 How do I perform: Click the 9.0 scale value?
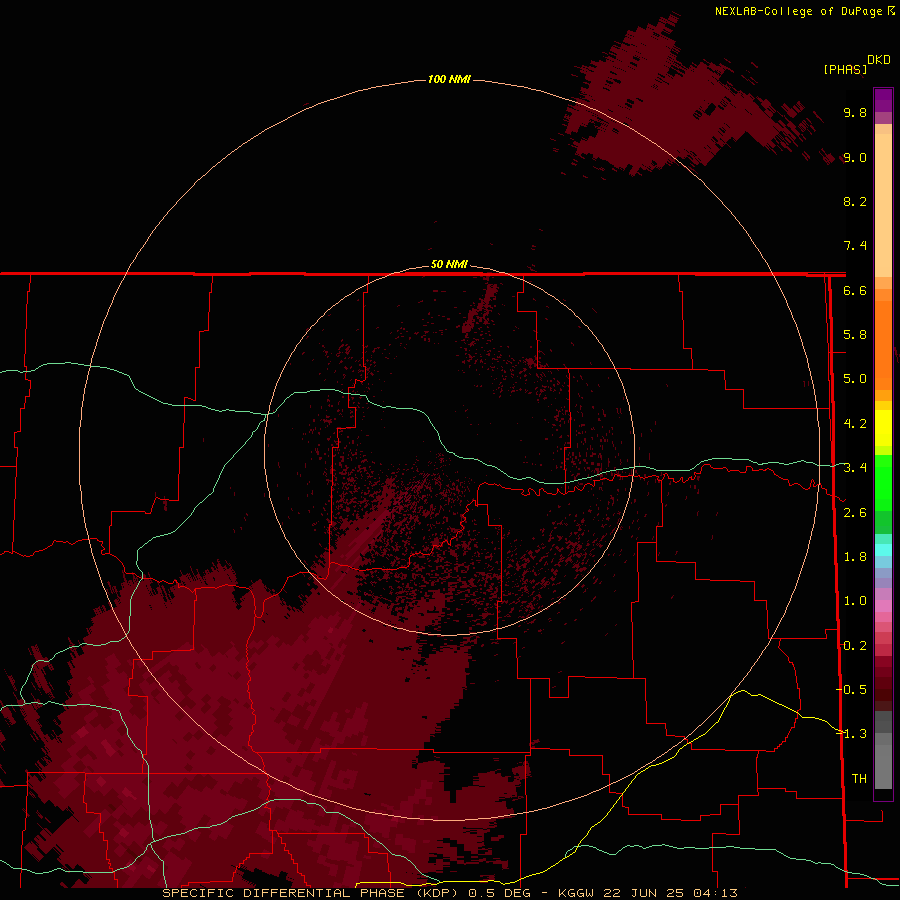click(855, 157)
